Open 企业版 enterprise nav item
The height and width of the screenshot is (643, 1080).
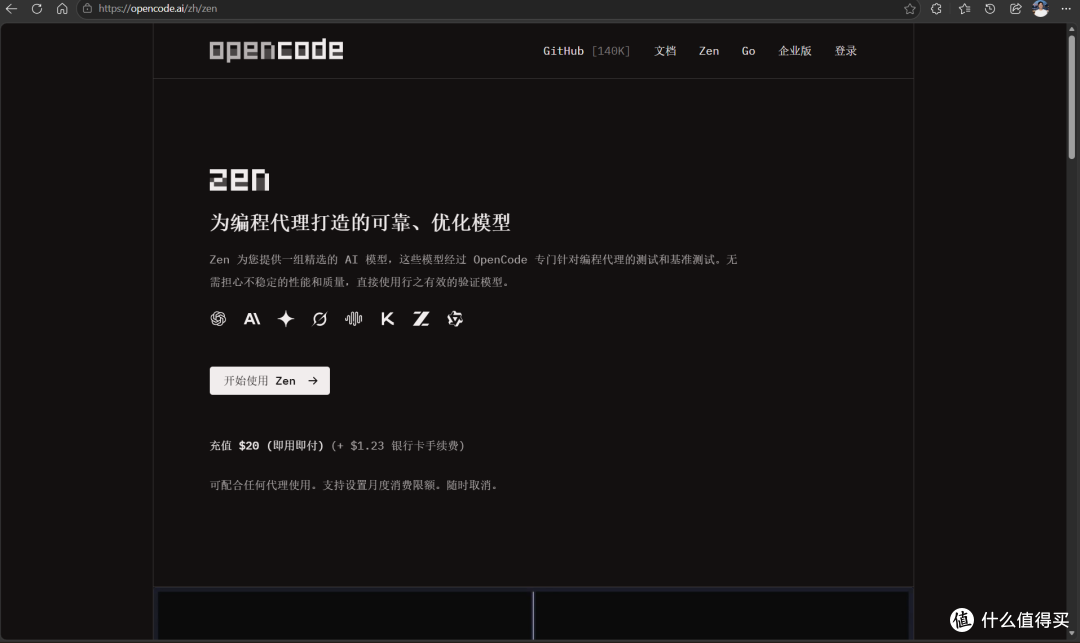click(x=795, y=51)
